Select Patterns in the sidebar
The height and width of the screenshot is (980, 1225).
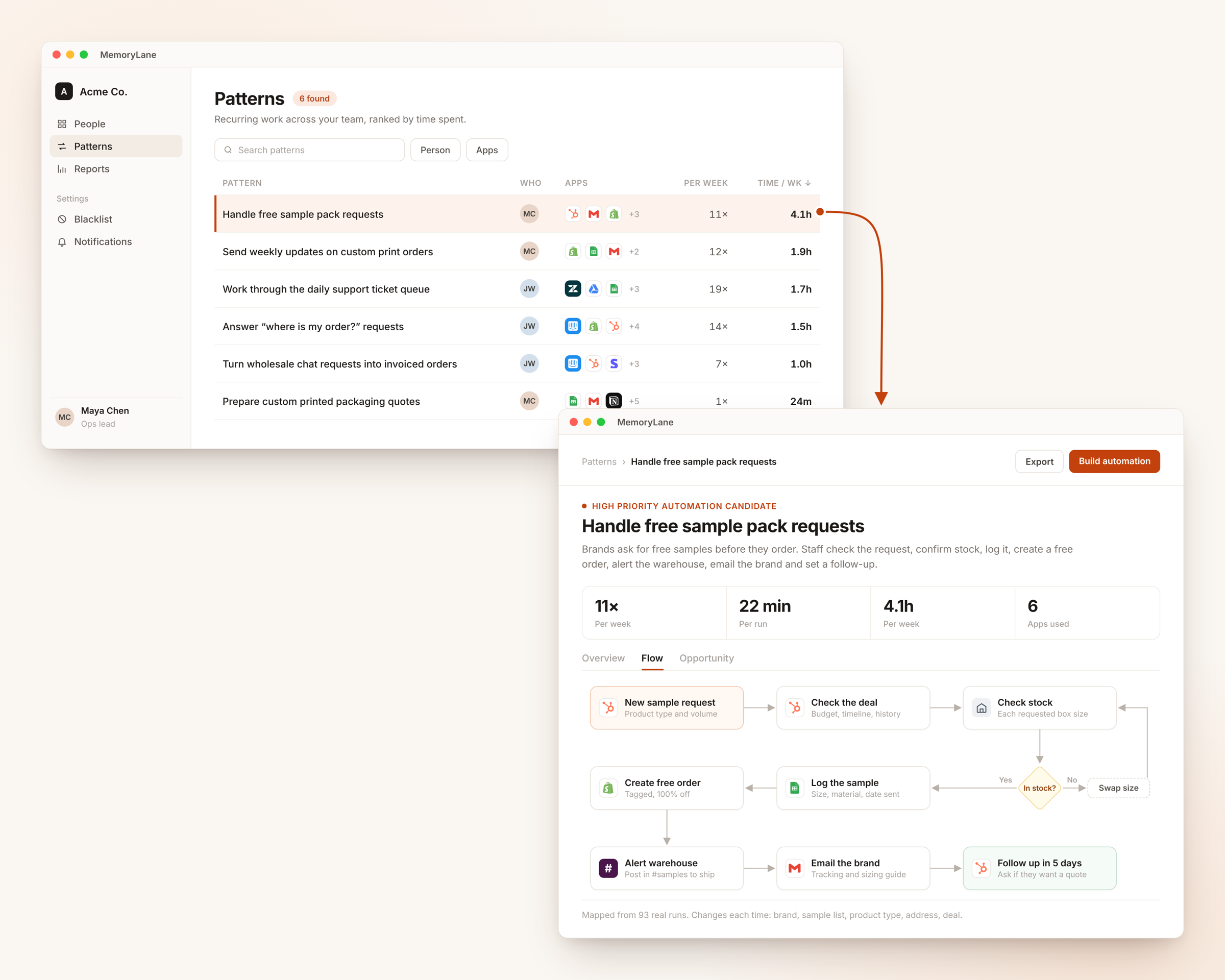(x=116, y=146)
